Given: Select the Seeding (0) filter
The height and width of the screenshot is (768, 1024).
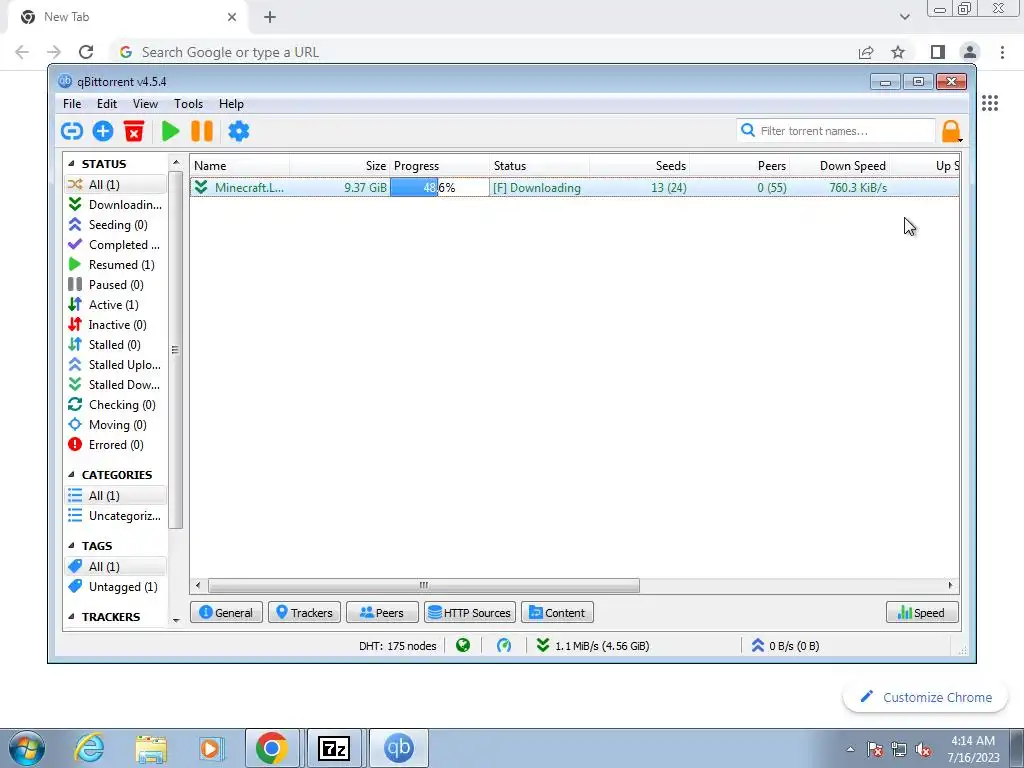Looking at the screenshot, I should [115, 225].
